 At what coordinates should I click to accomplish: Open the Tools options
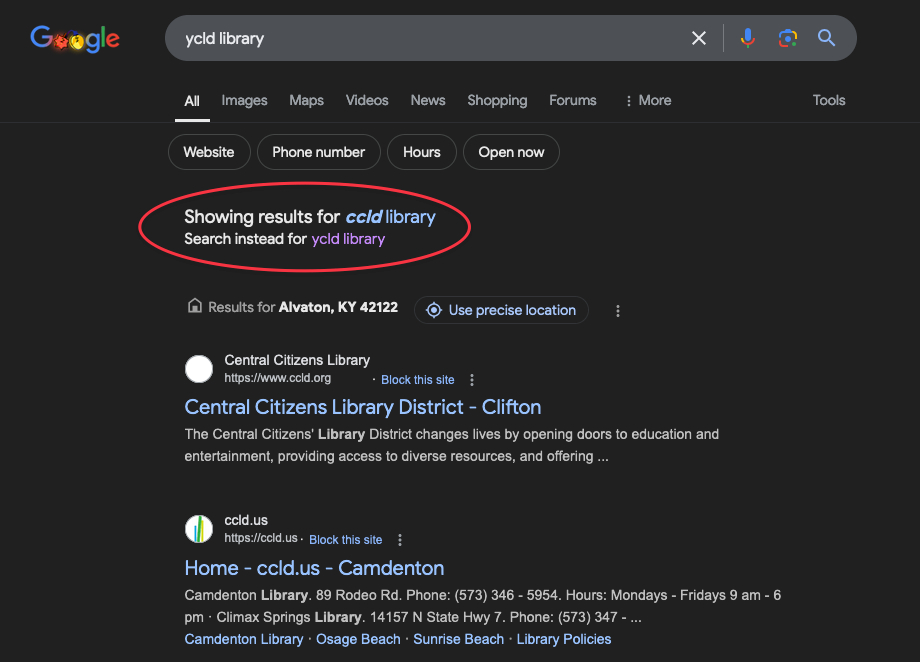pyautogui.click(x=828, y=100)
